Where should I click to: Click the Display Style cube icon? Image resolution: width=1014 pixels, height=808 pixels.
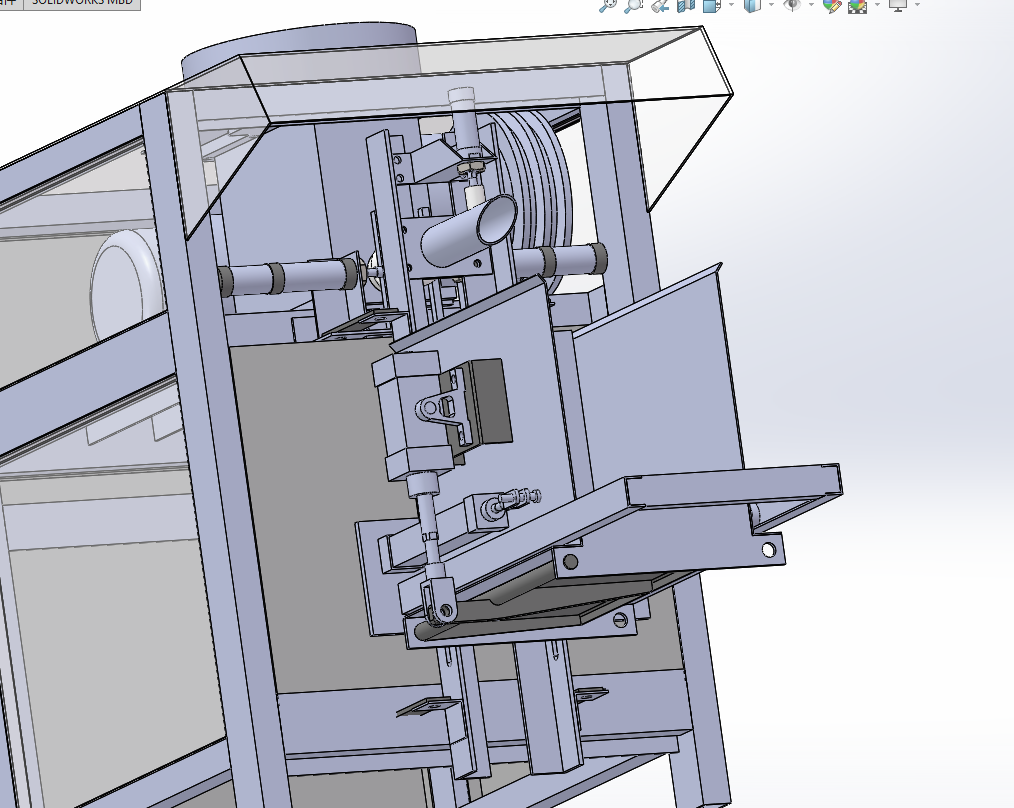pos(752,6)
